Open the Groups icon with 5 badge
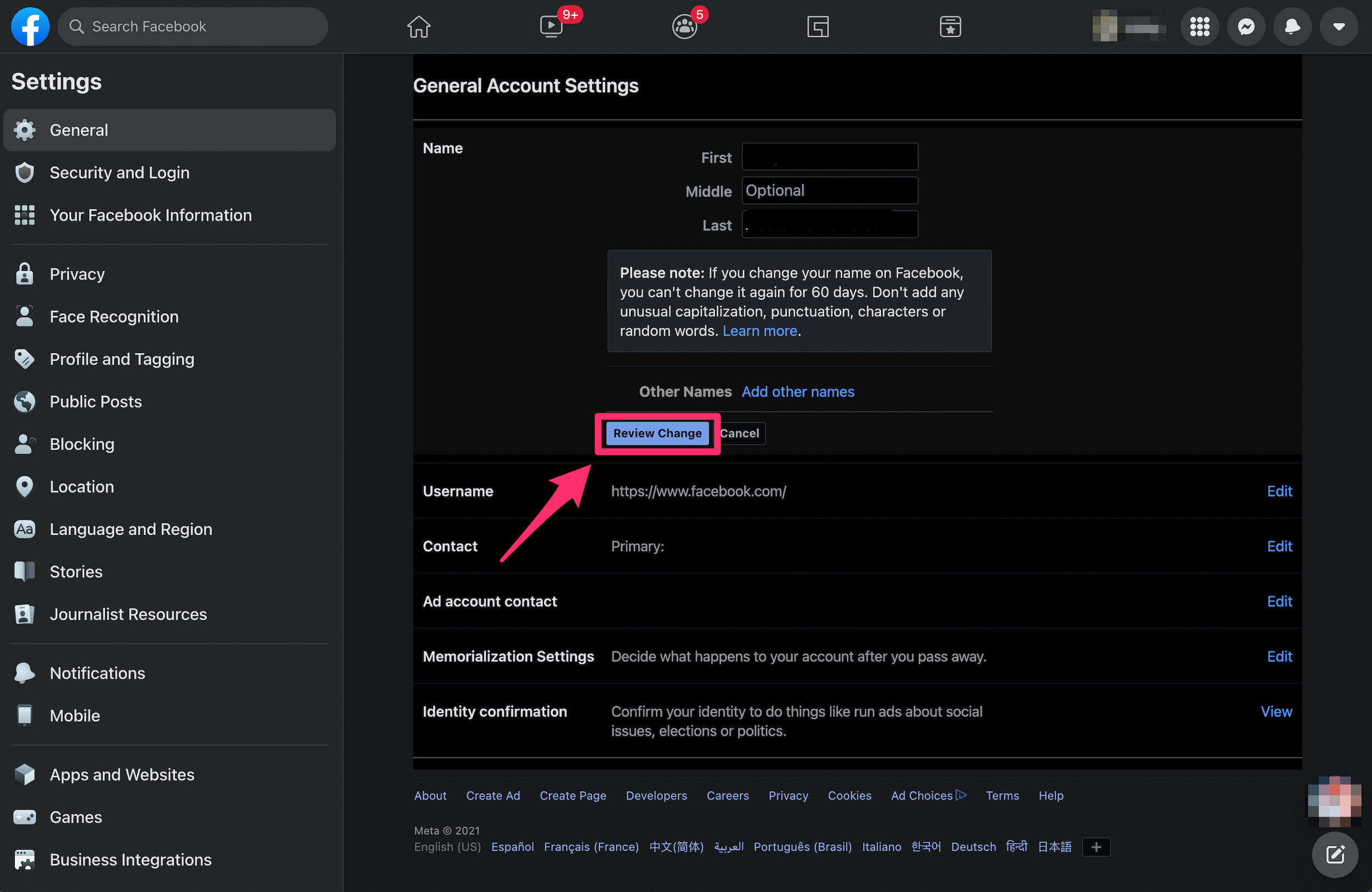This screenshot has height=892, width=1372. point(684,26)
